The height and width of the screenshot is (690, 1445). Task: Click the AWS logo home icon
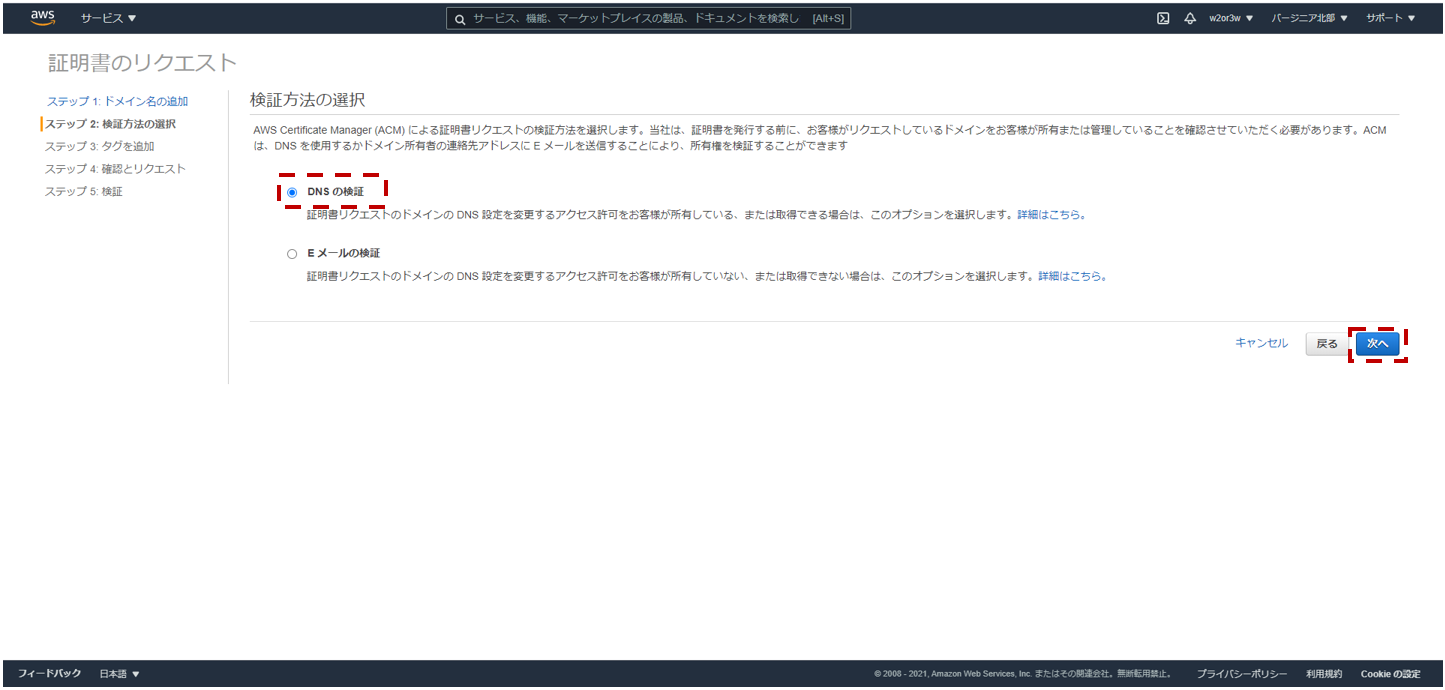[x=43, y=17]
